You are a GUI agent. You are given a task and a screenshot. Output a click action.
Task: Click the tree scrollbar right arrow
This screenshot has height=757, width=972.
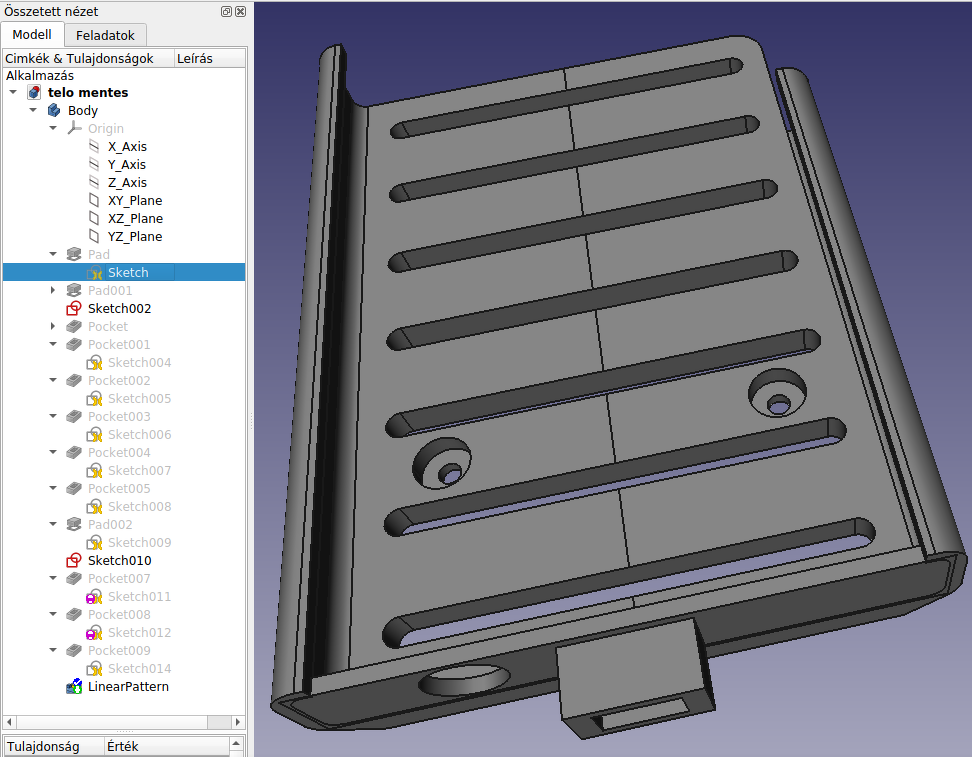[x=238, y=722]
